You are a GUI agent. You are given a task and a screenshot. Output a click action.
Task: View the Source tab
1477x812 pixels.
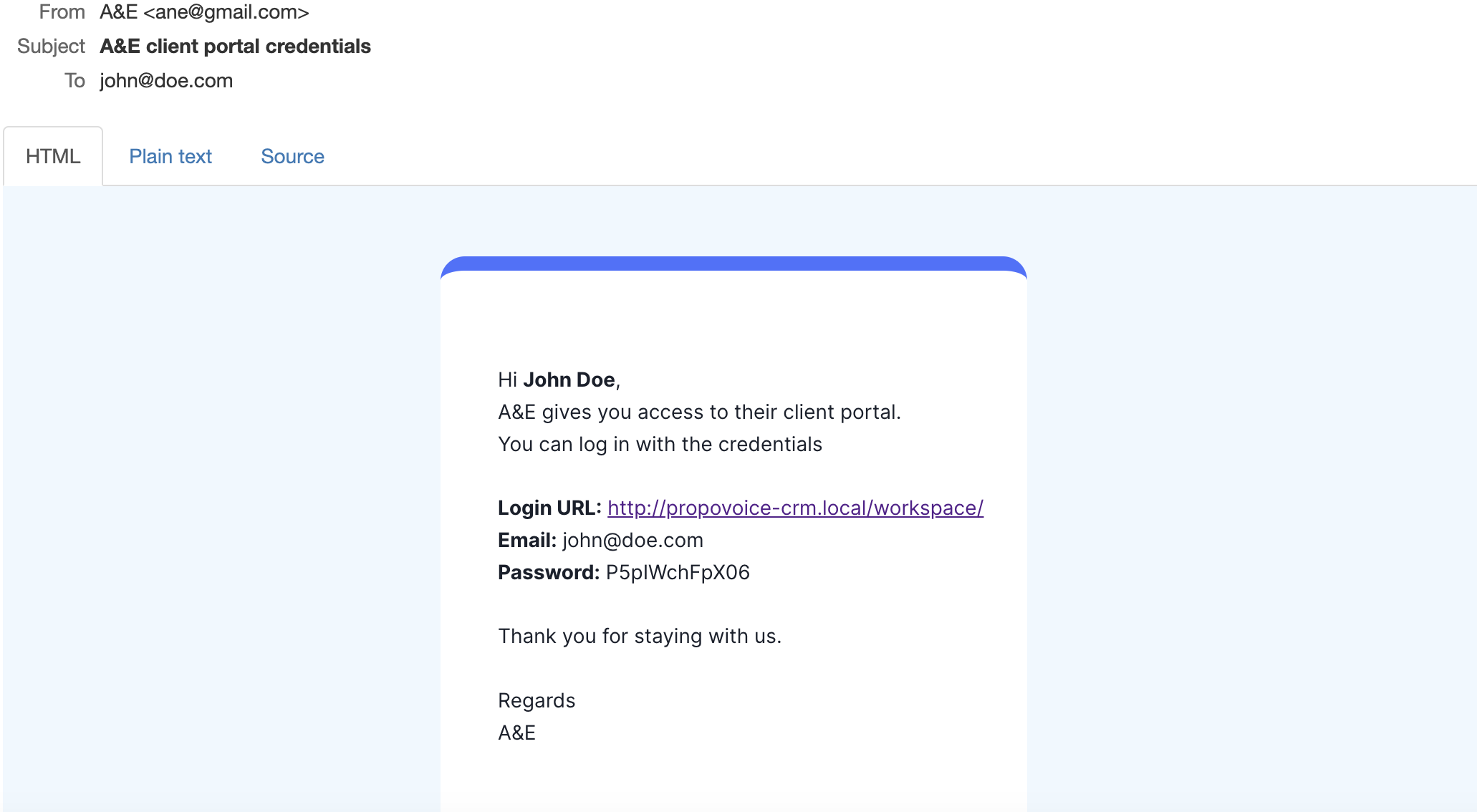292,156
